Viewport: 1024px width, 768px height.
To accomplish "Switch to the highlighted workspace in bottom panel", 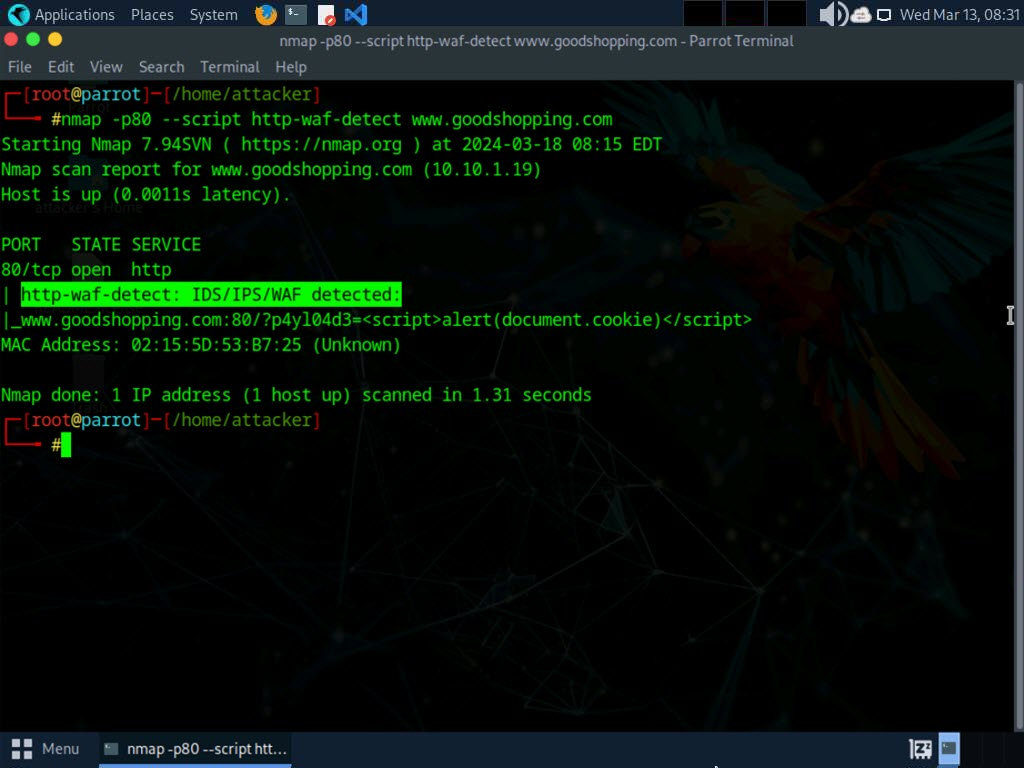I will point(949,748).
